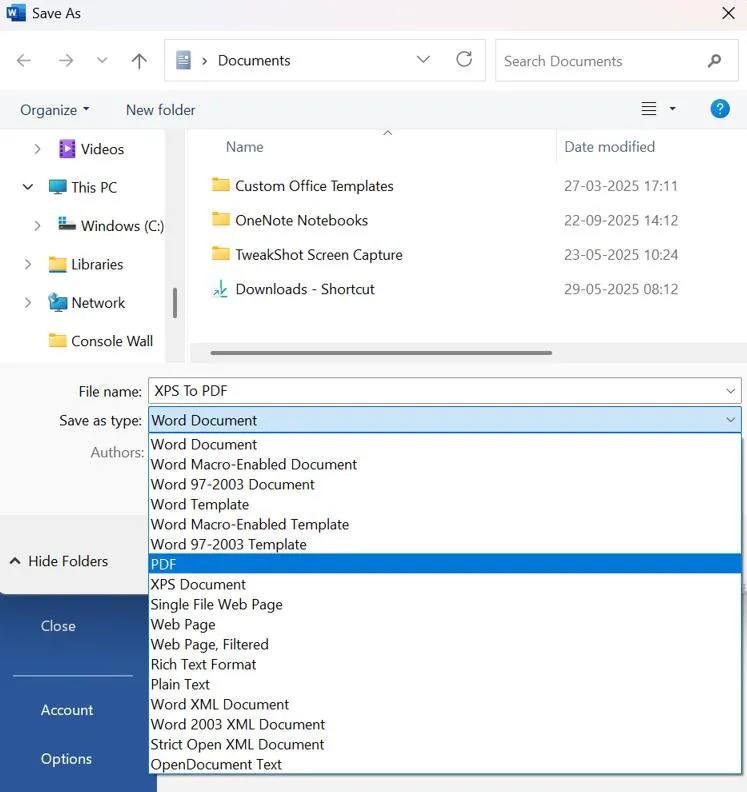Open the Custom Office Templates folder
The height and width of the screenshot is (792, 747).
[x=314, y=186]
